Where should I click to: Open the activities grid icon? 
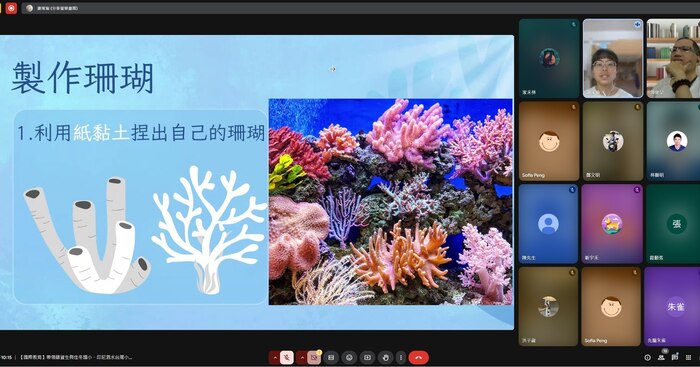tap(688, 358)
